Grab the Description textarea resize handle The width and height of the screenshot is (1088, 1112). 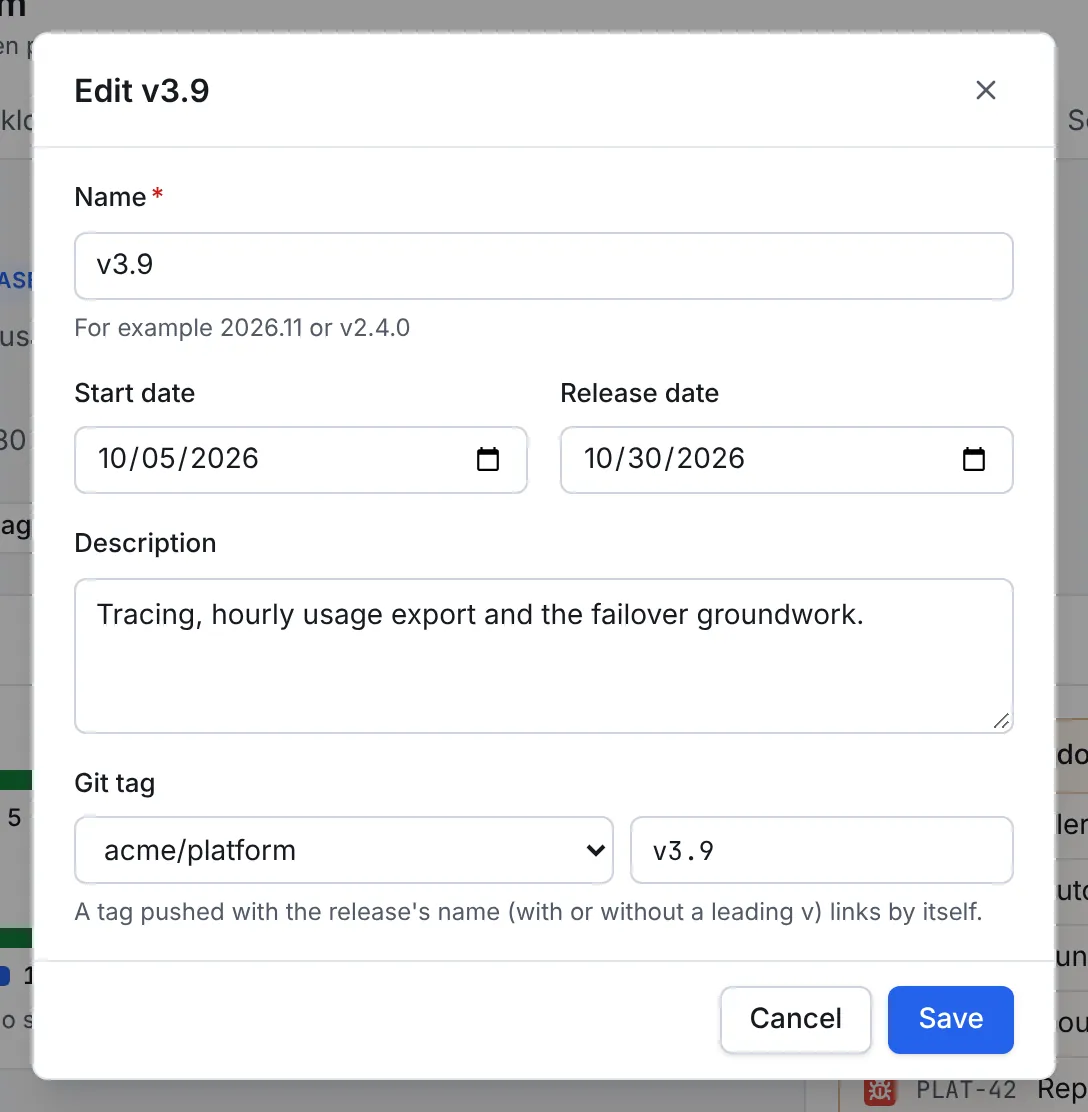point(1001,721)
